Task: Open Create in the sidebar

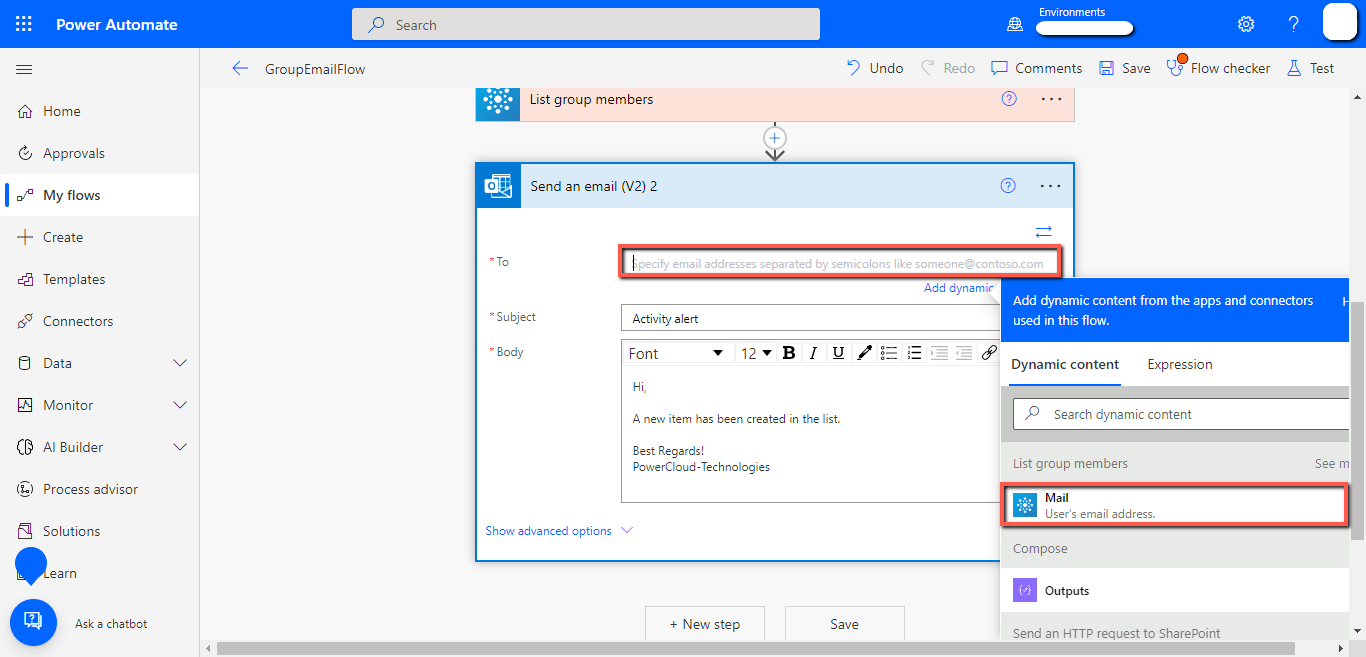Action: pyautogui.click(x=100, y=237)
